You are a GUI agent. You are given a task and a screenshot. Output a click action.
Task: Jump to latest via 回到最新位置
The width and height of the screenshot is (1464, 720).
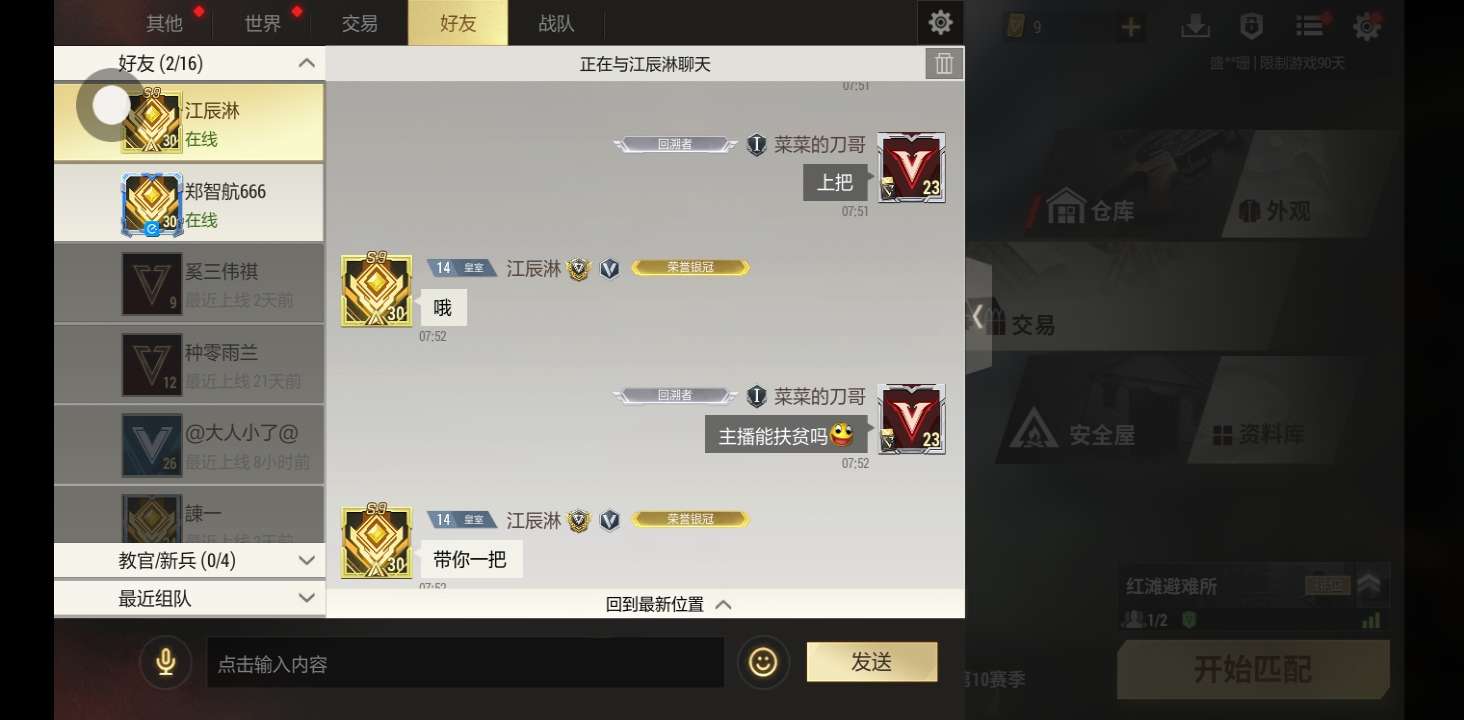pos(669,604)
